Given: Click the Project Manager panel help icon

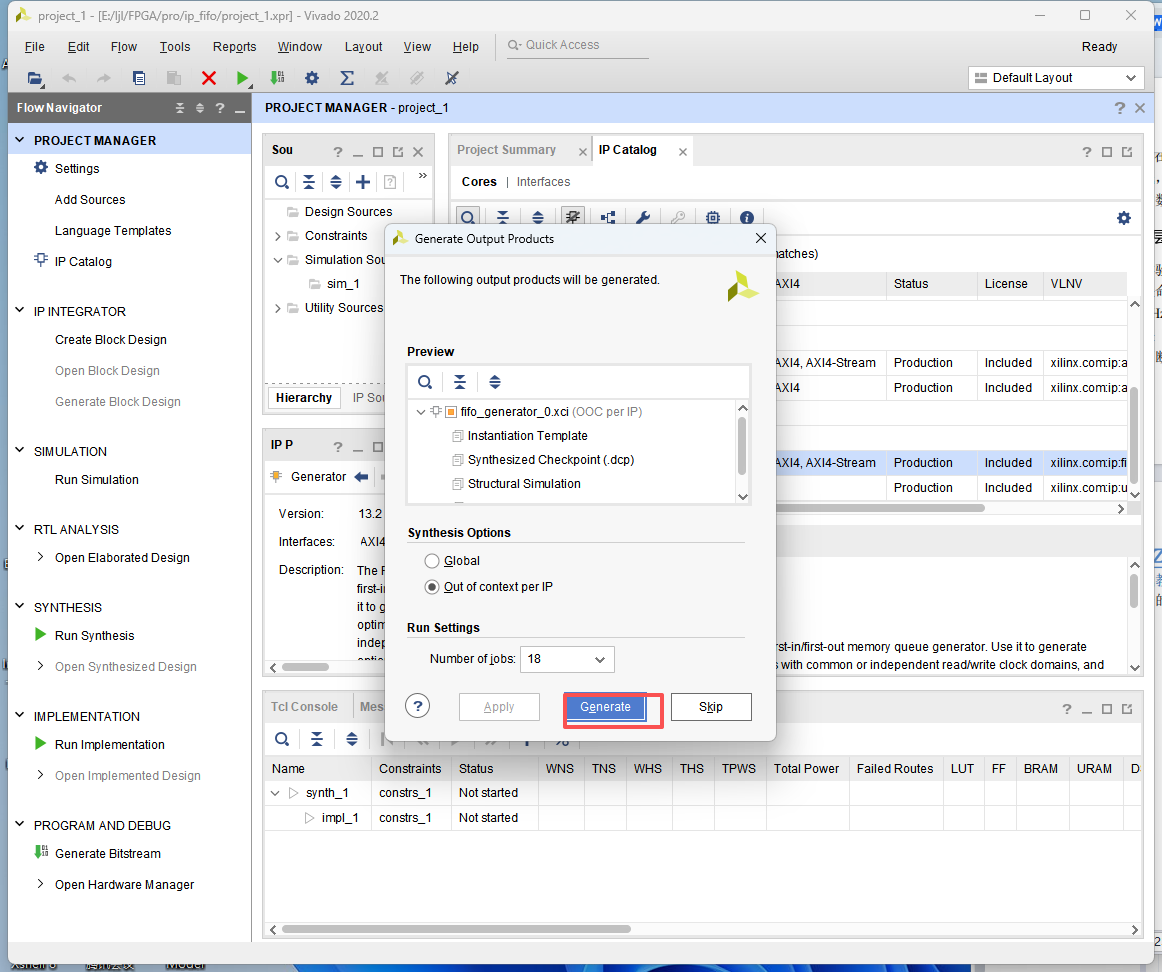Looking at the screenshot, I should [1120, 108].
